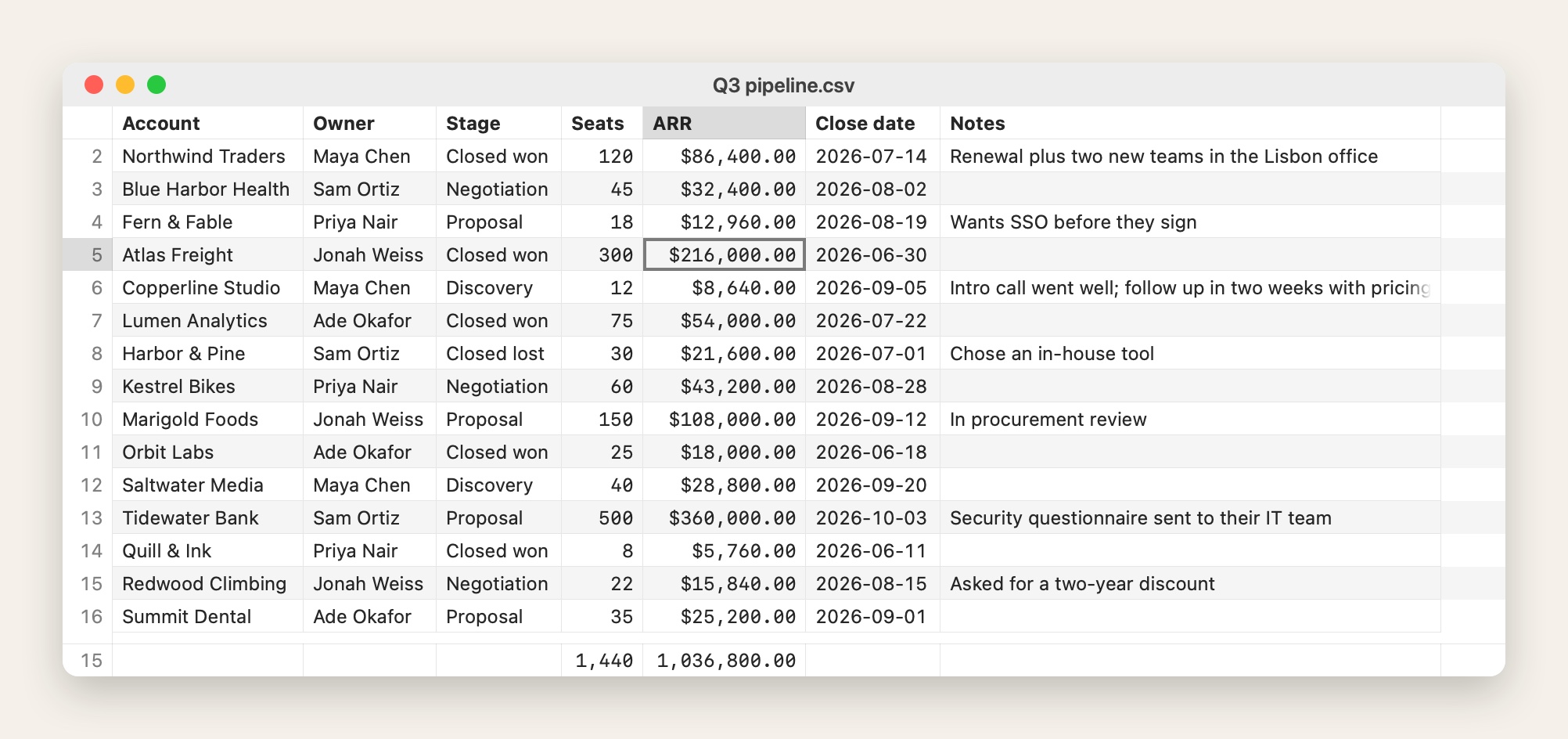Select the Closed lost stage cell
The width and height of the screenshot is (1568, 739).
pyautogui.click(x=498, y=353)
